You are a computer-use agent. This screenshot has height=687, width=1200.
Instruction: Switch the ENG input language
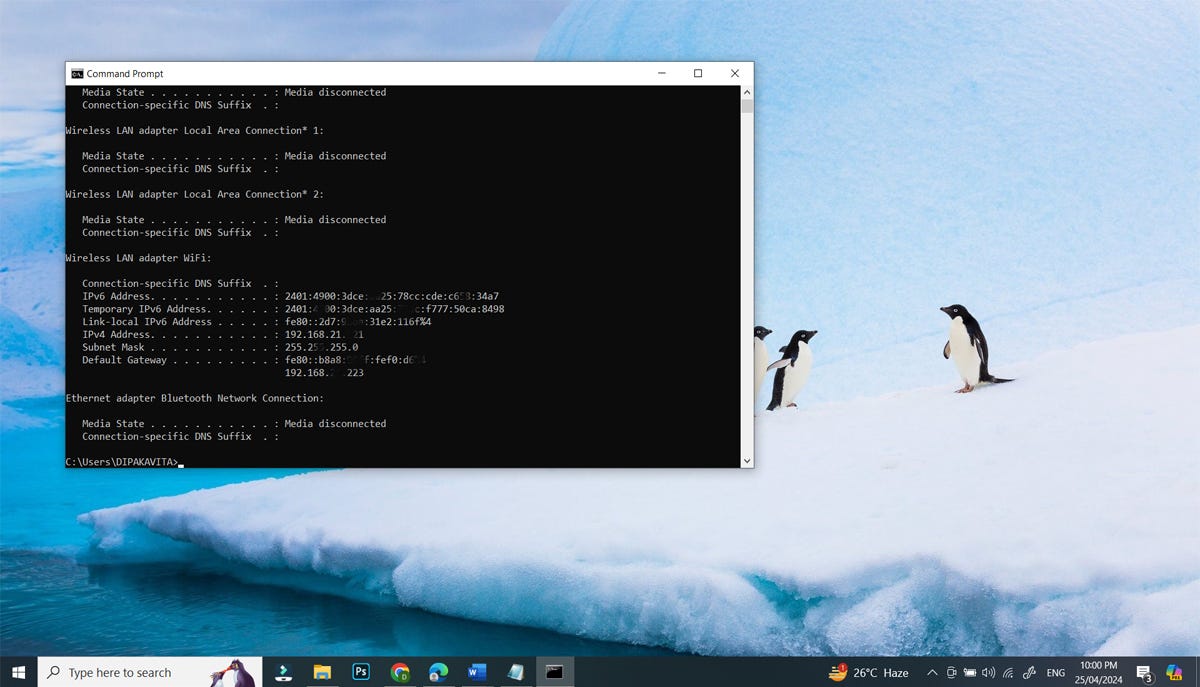(1055, 673)
